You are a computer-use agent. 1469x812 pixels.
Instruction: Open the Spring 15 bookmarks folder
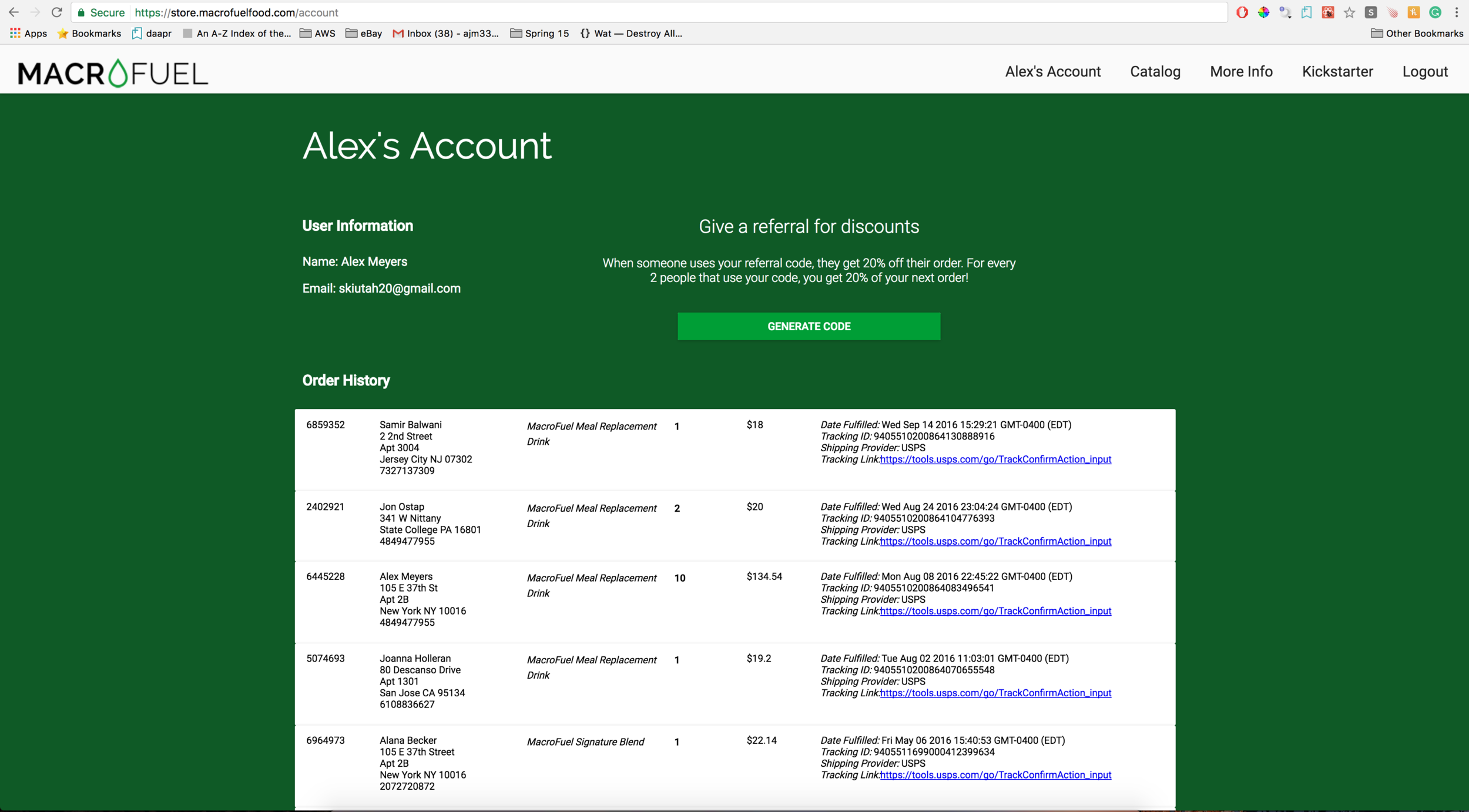point(539,33)
